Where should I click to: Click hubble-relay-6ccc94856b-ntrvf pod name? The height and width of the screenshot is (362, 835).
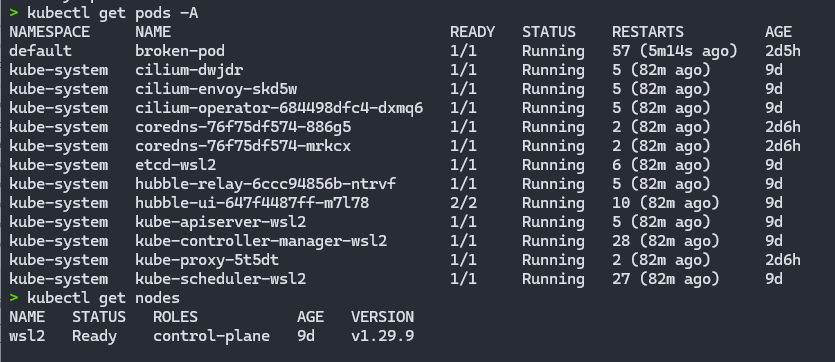pyautogui.click(x=265, y=184)
